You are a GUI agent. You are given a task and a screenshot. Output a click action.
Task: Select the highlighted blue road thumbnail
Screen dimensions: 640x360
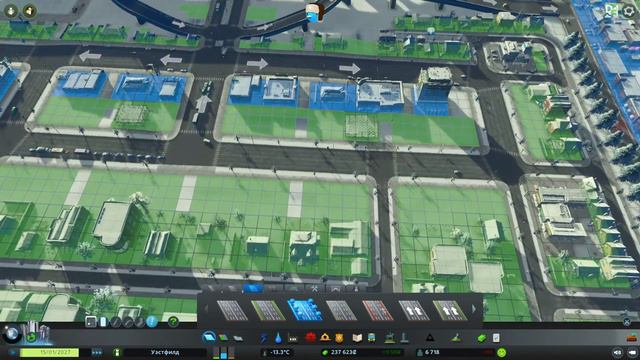304,309
